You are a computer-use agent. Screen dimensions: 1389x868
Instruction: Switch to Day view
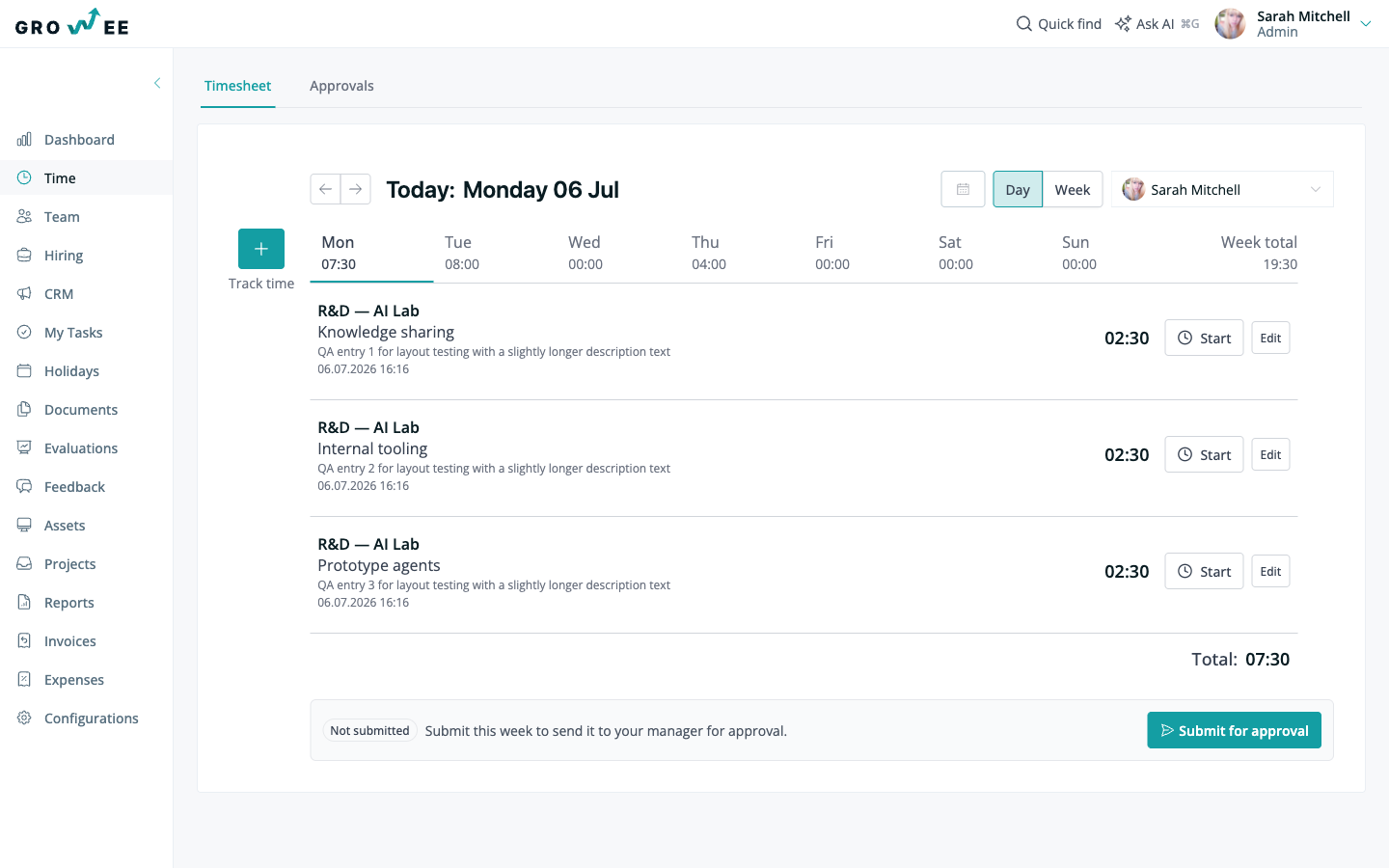click(1018, 189)
